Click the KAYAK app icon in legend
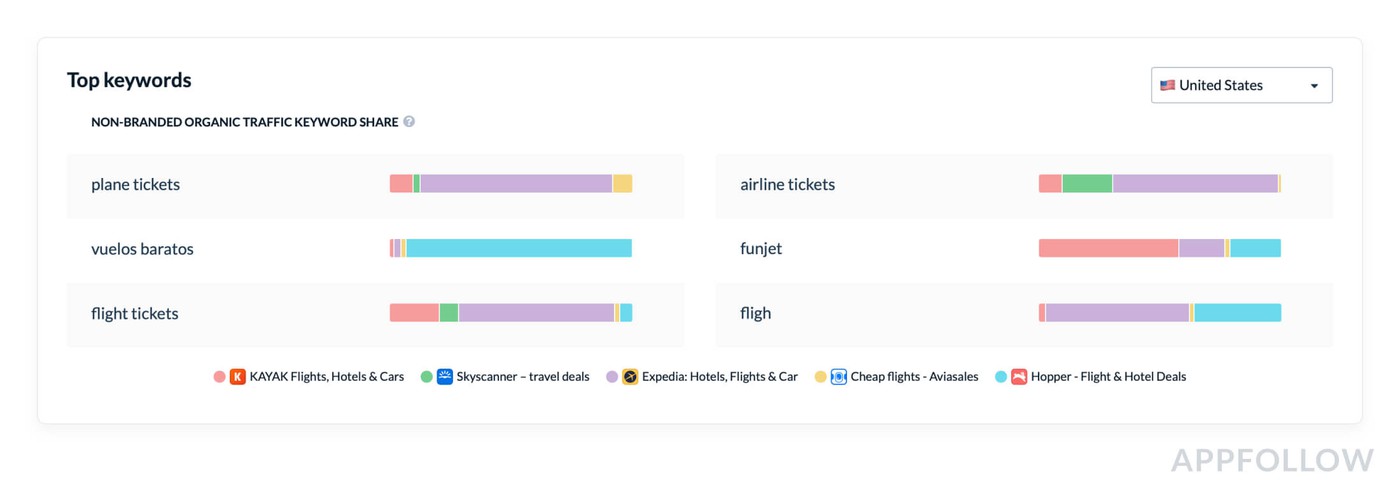1400x497 pixels. click(238, 377)
